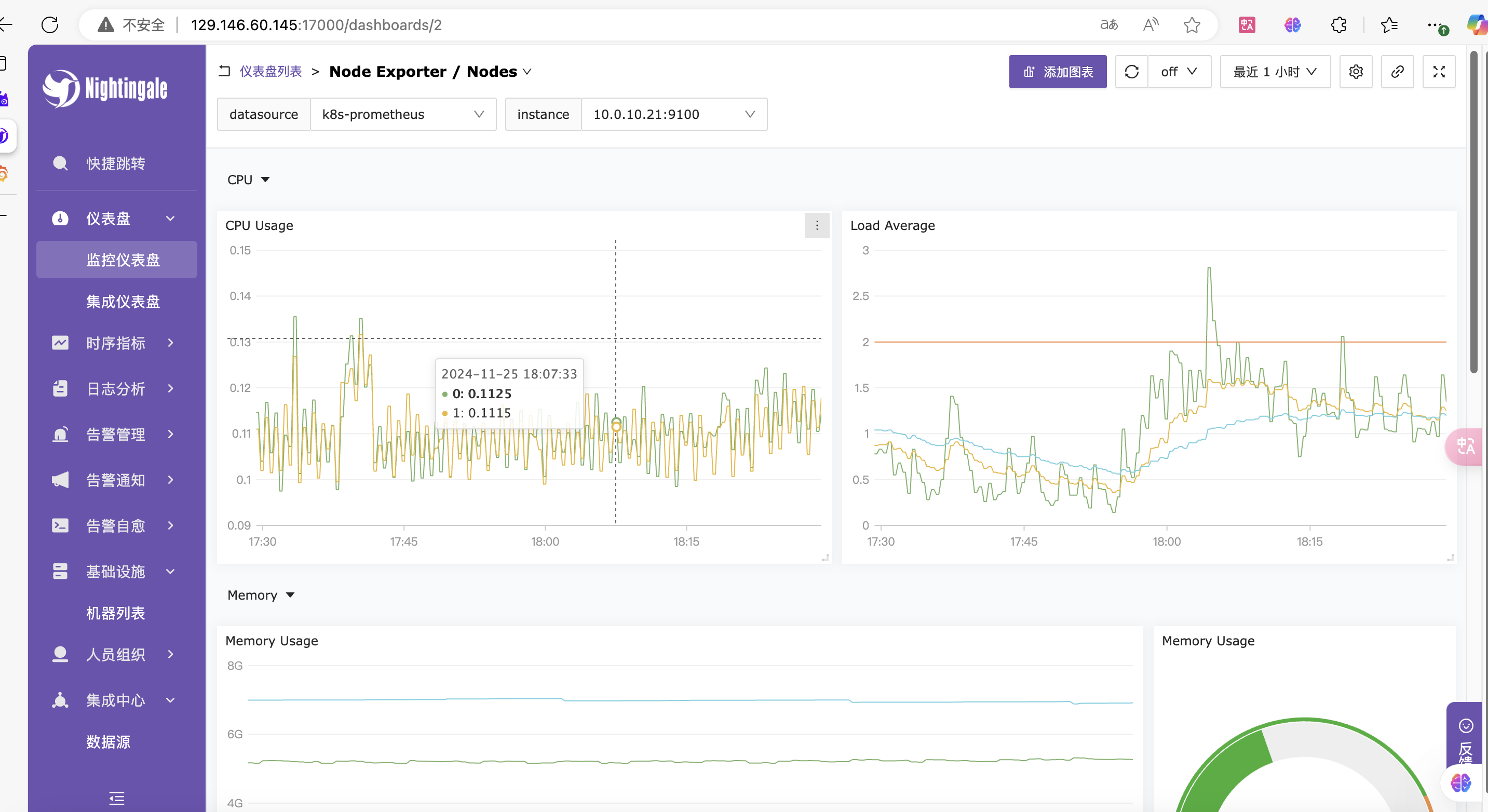This screenshot has height=812, width=1488.
Task: Open auto-refresh interval off dropdown
Action: [x=1179, y=72]
